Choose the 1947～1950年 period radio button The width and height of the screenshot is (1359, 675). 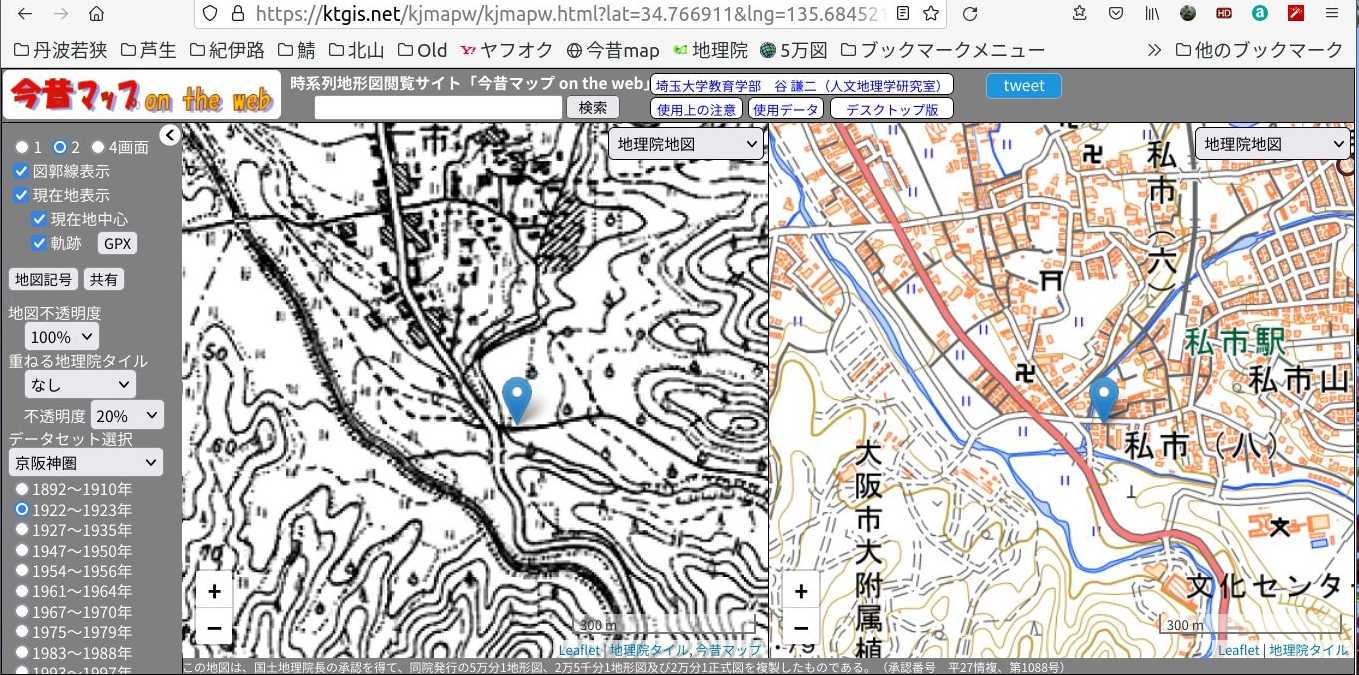coord(22,551)
